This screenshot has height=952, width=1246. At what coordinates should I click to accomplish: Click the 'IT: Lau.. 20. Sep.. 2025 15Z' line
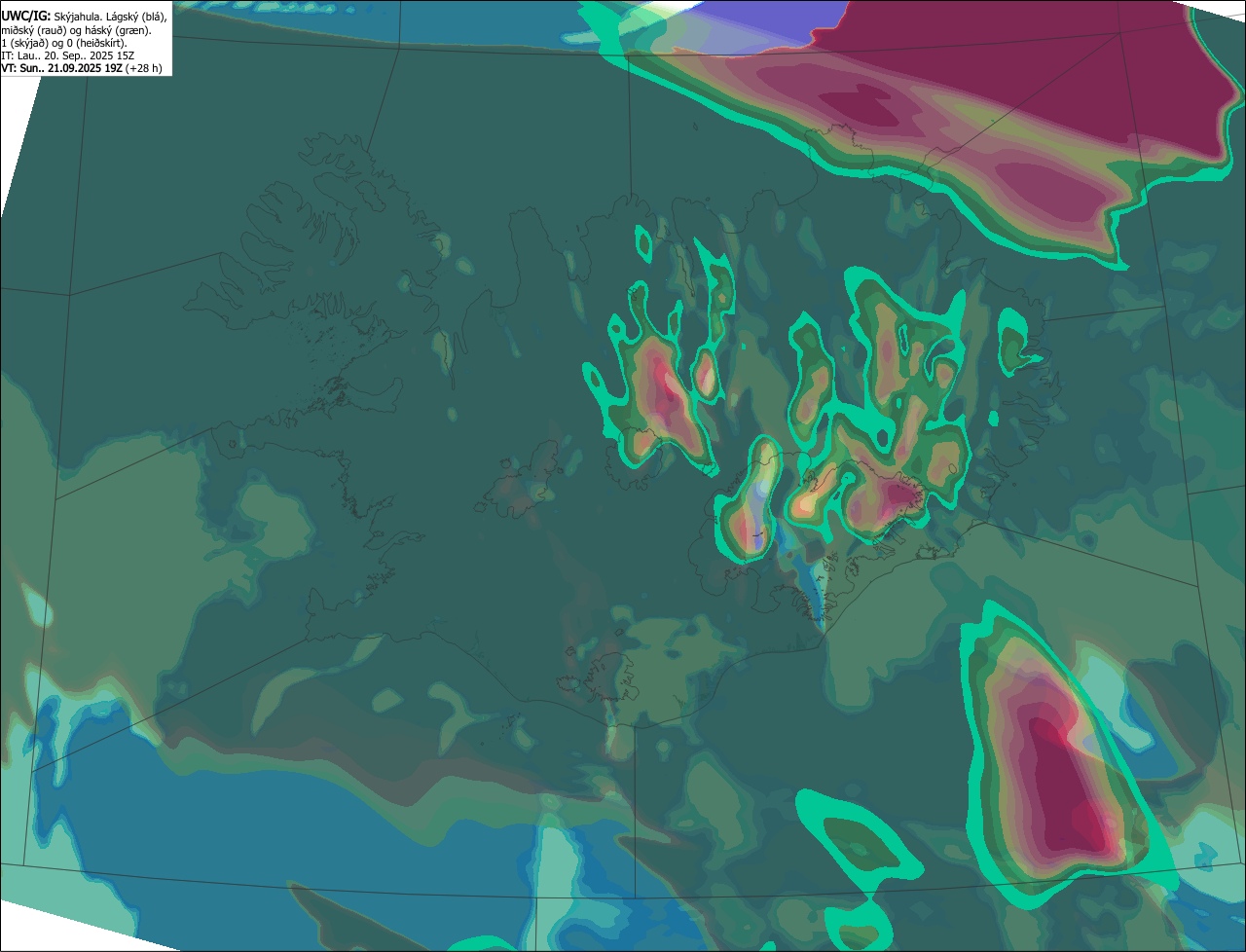pyautogui.click(x=68, y=55)
